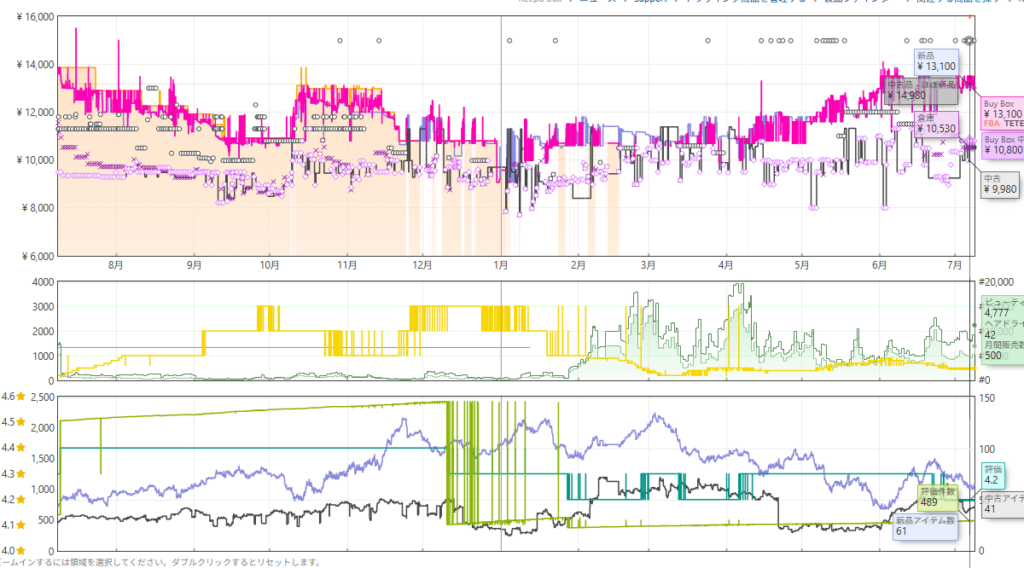Click the 1月 month label
This screenshot has height=568, width=1024.
coord(501,265)
